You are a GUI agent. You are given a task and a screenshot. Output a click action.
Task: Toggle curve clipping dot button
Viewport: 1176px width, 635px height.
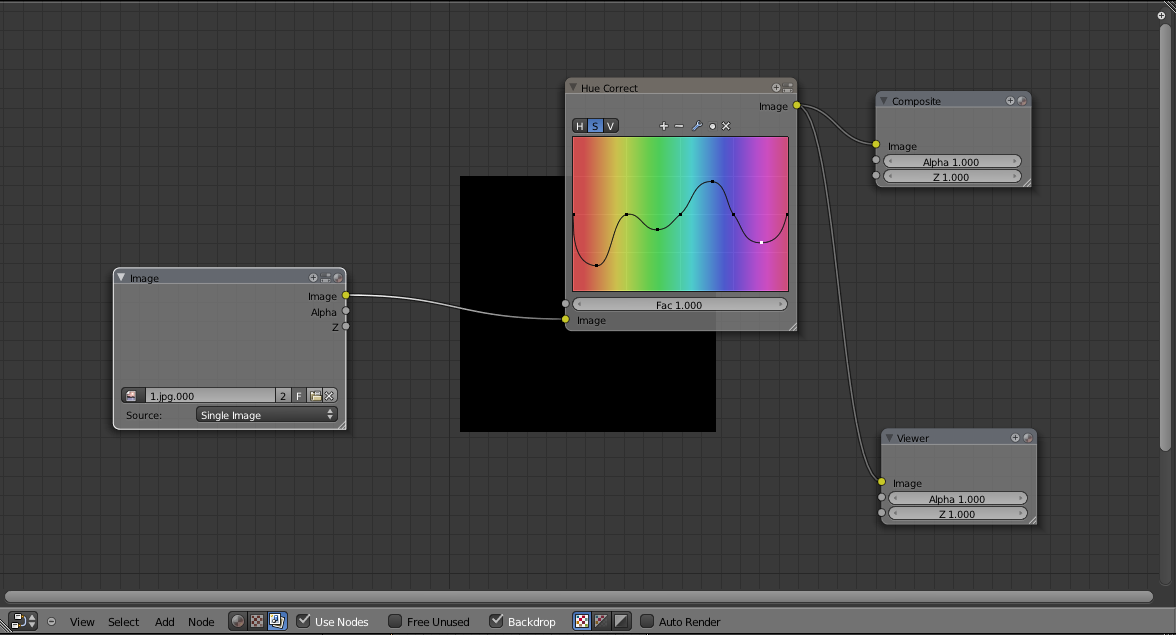click(712, 127)
